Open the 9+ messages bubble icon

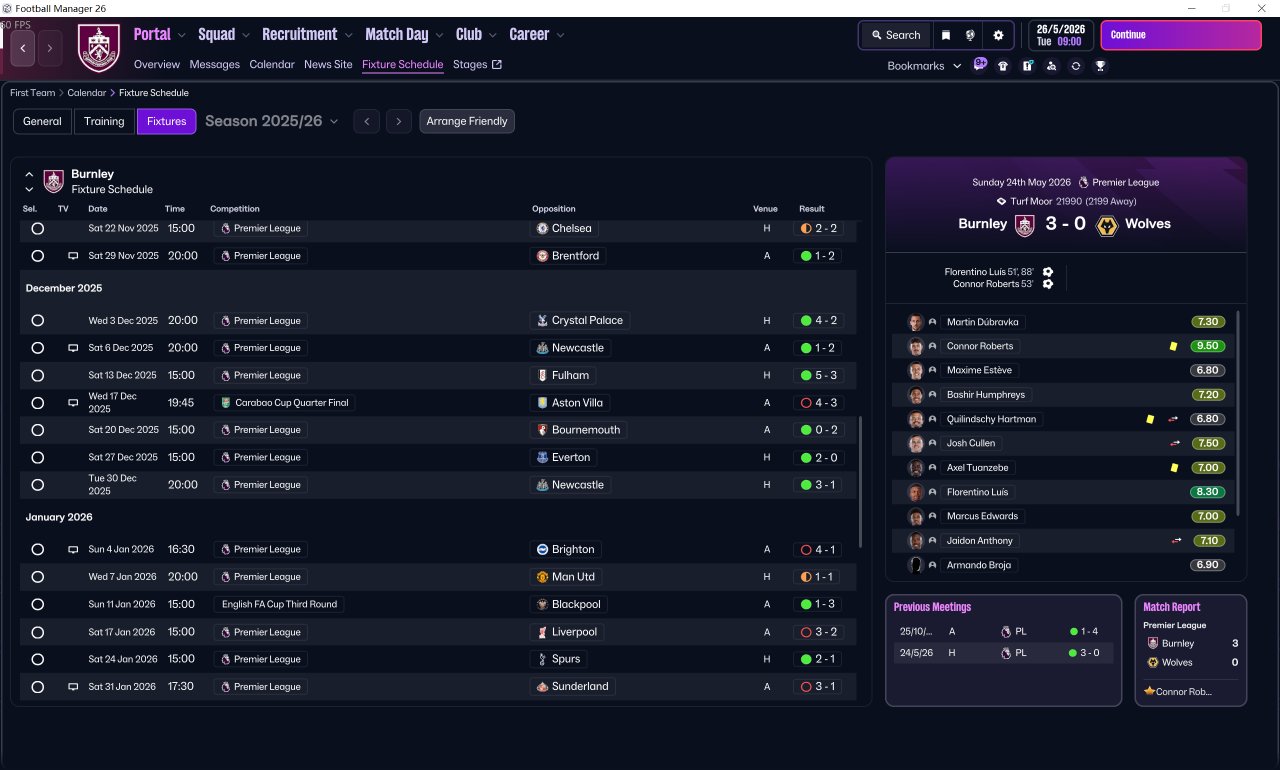(980, 65)
